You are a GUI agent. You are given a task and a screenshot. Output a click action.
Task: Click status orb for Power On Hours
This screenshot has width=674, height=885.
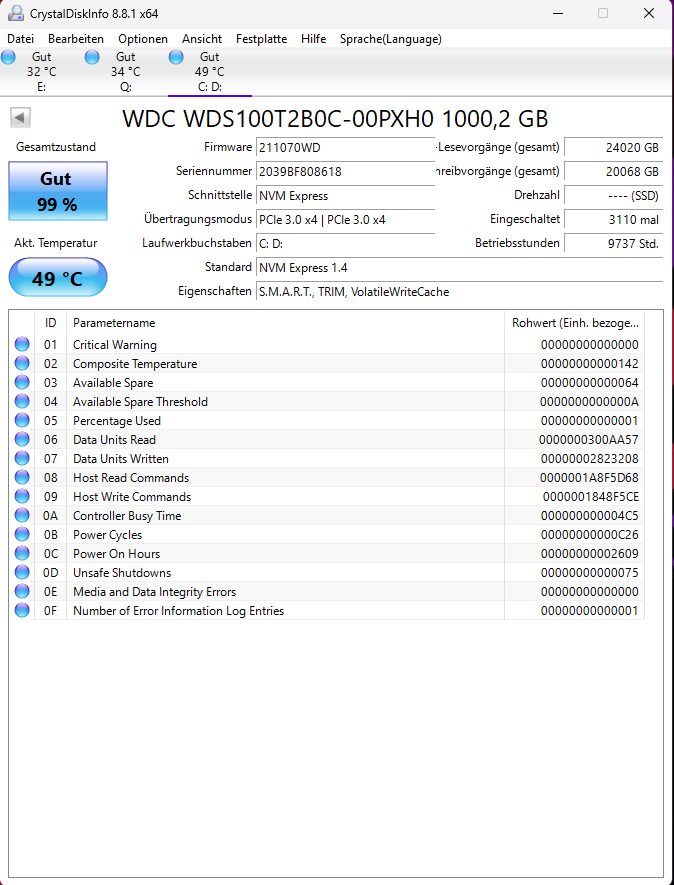tap(22, 553)
